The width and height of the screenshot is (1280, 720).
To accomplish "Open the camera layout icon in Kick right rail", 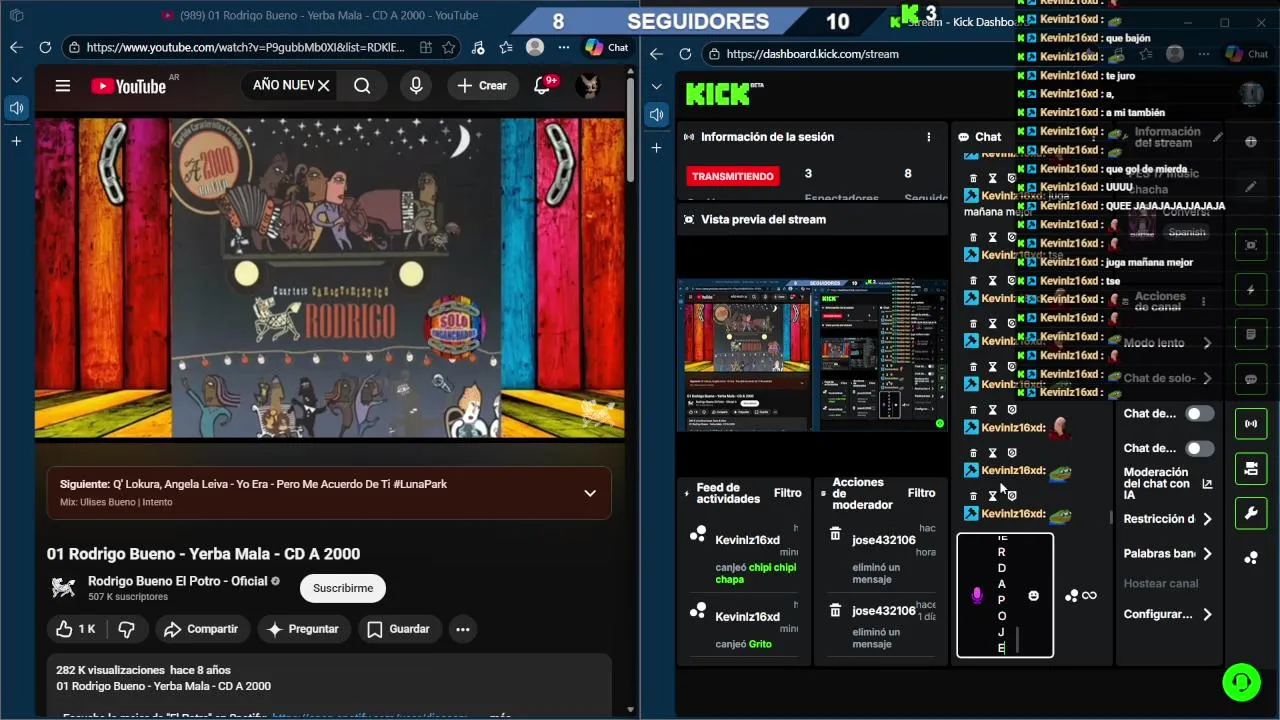I will 1250,468.
